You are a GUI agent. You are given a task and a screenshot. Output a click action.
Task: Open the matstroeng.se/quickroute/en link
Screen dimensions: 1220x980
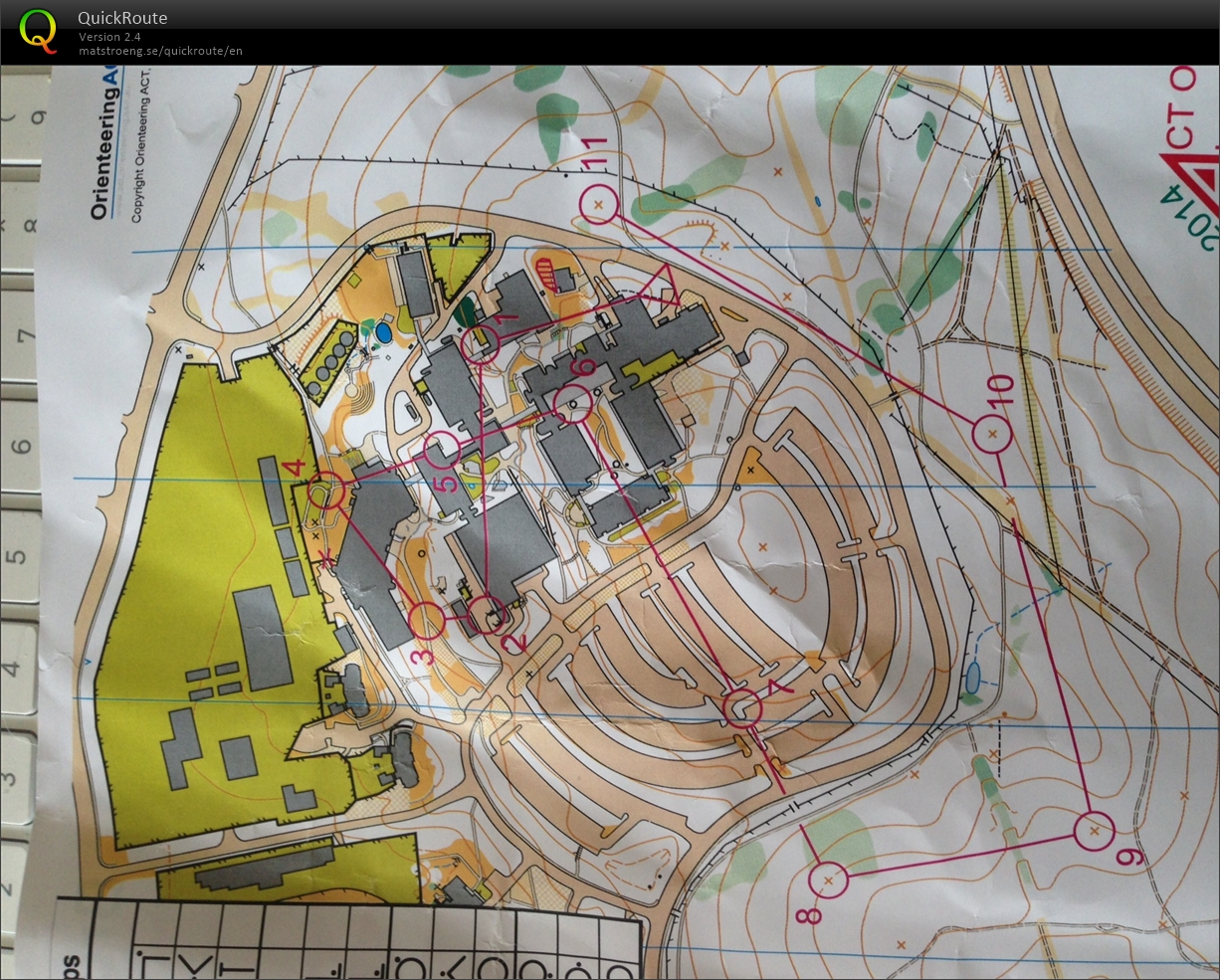coord(160,51)
